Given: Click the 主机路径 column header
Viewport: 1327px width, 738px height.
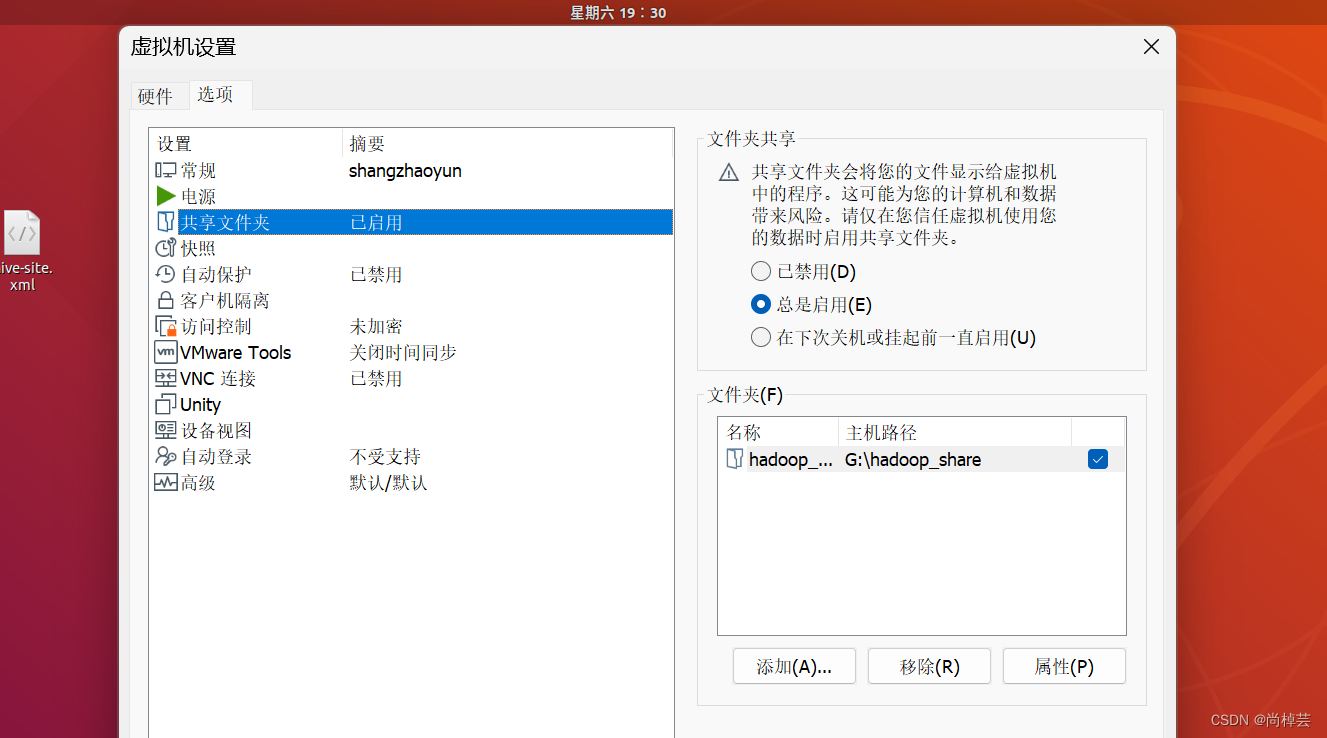Looking at the screenshot, I should pos(955,433).
